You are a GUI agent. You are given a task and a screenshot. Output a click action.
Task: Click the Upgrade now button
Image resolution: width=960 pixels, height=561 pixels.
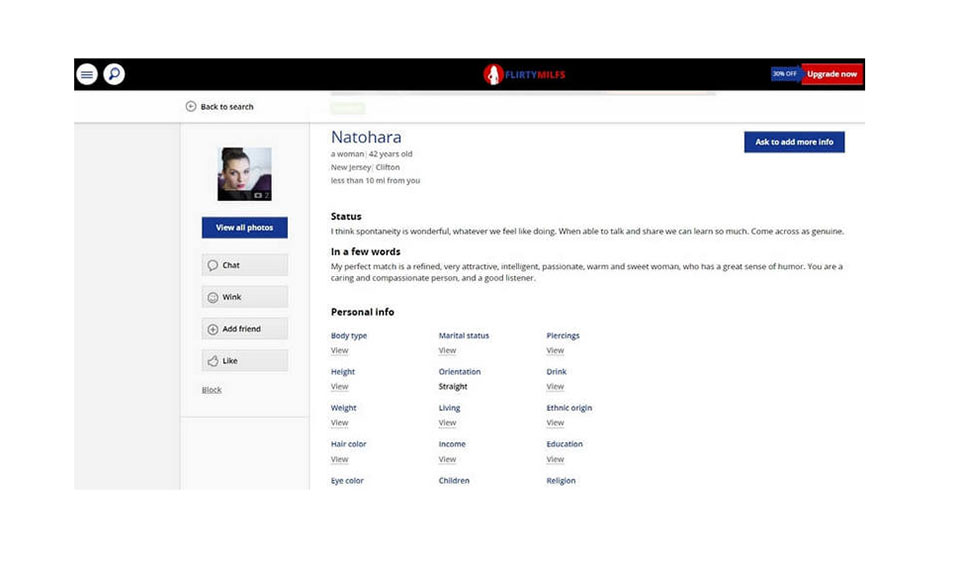832,74
